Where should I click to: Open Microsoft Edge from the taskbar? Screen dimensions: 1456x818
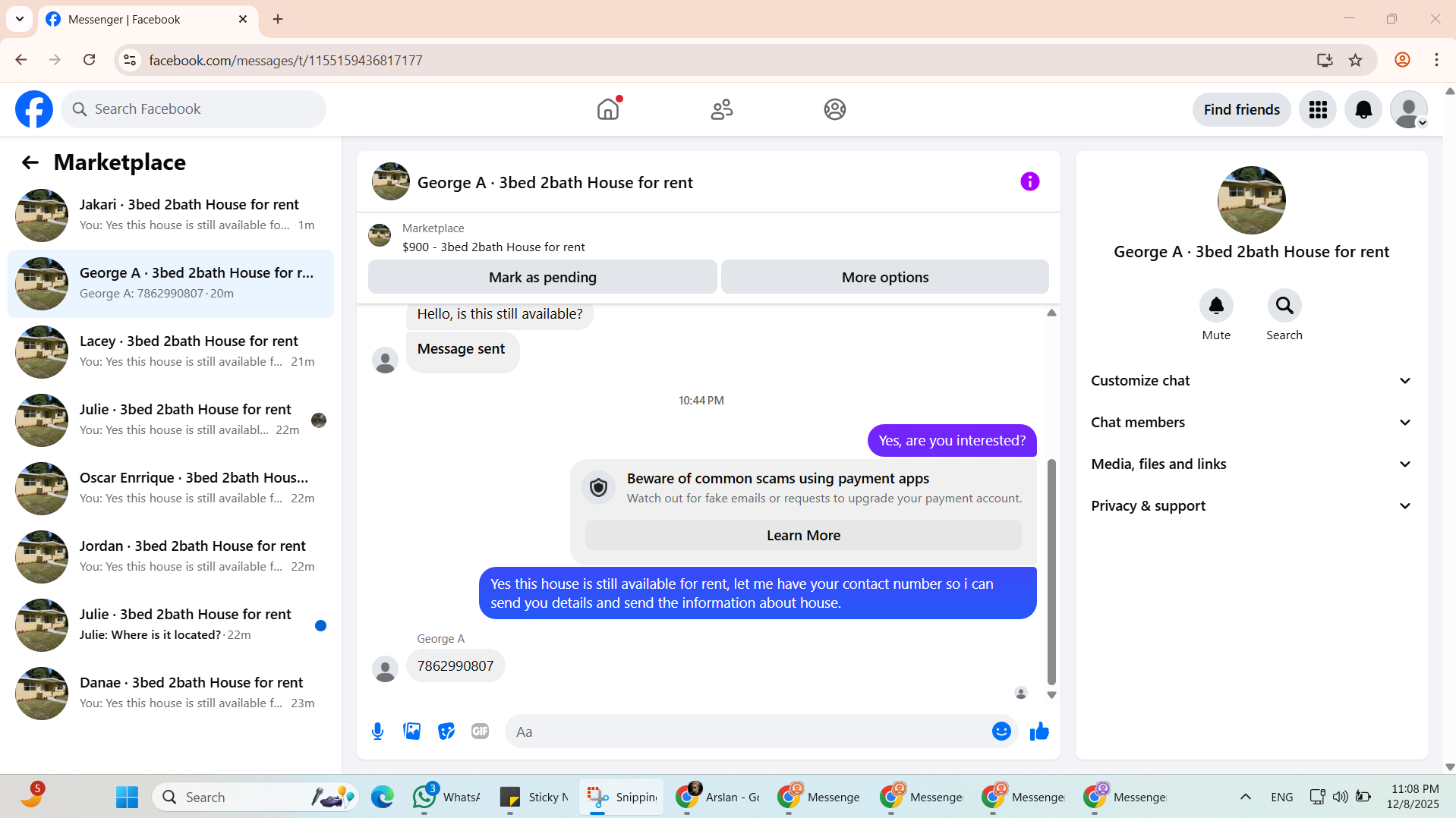(x=383, y=797)
